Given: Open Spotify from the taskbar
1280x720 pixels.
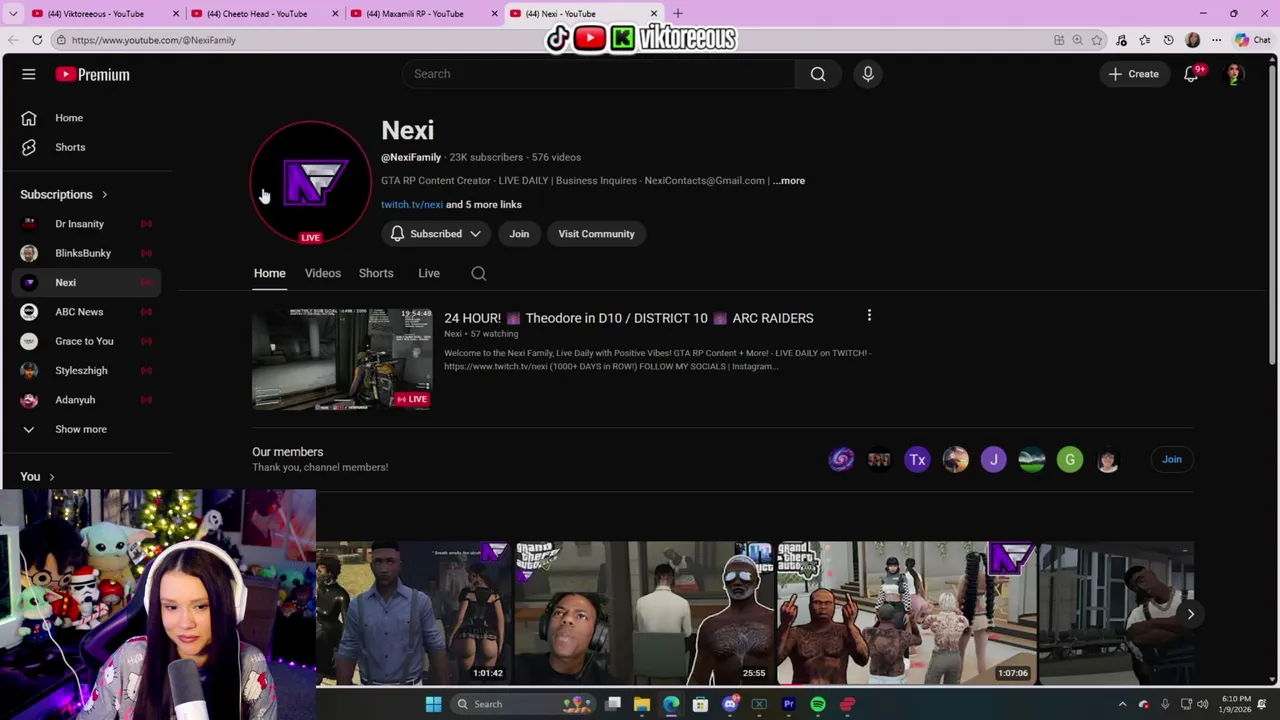Looking at the screenshot, I should tap(818, 704).
